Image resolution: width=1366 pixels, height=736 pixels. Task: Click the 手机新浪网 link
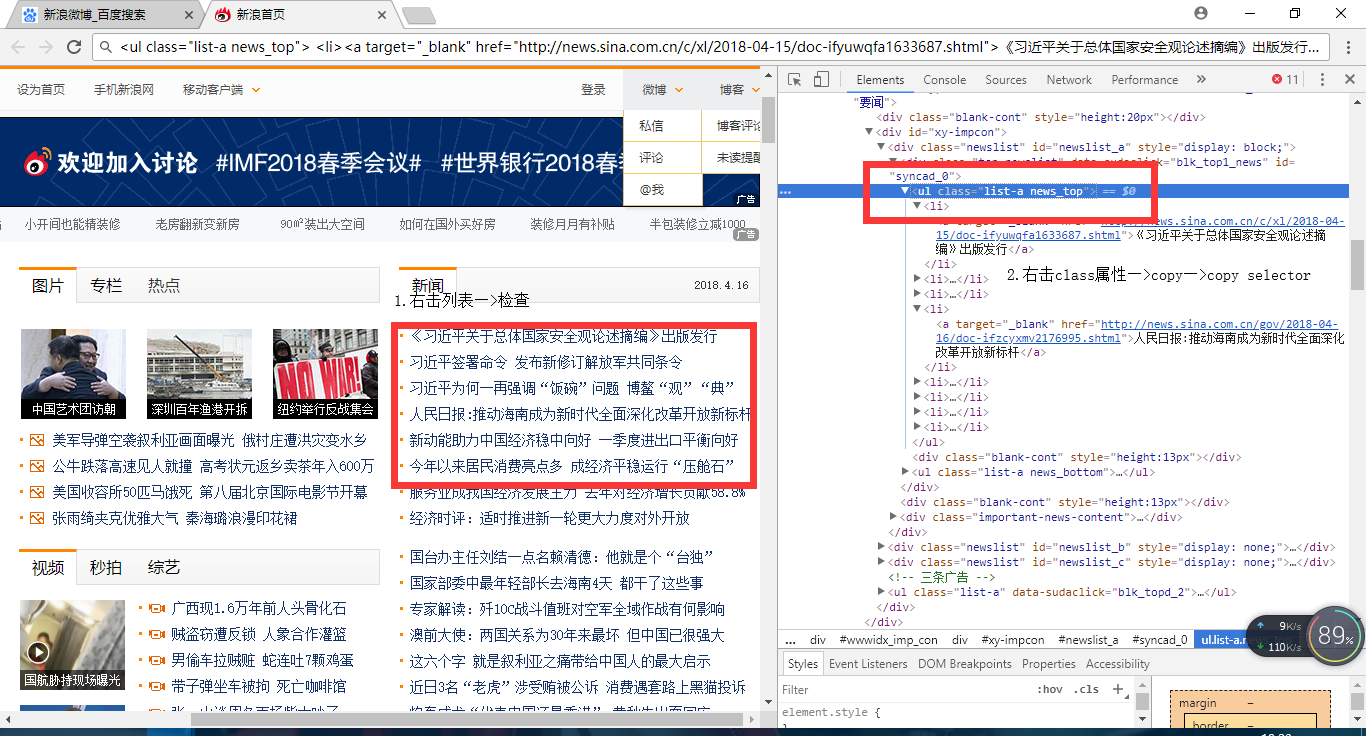click(x=124, y=90)
